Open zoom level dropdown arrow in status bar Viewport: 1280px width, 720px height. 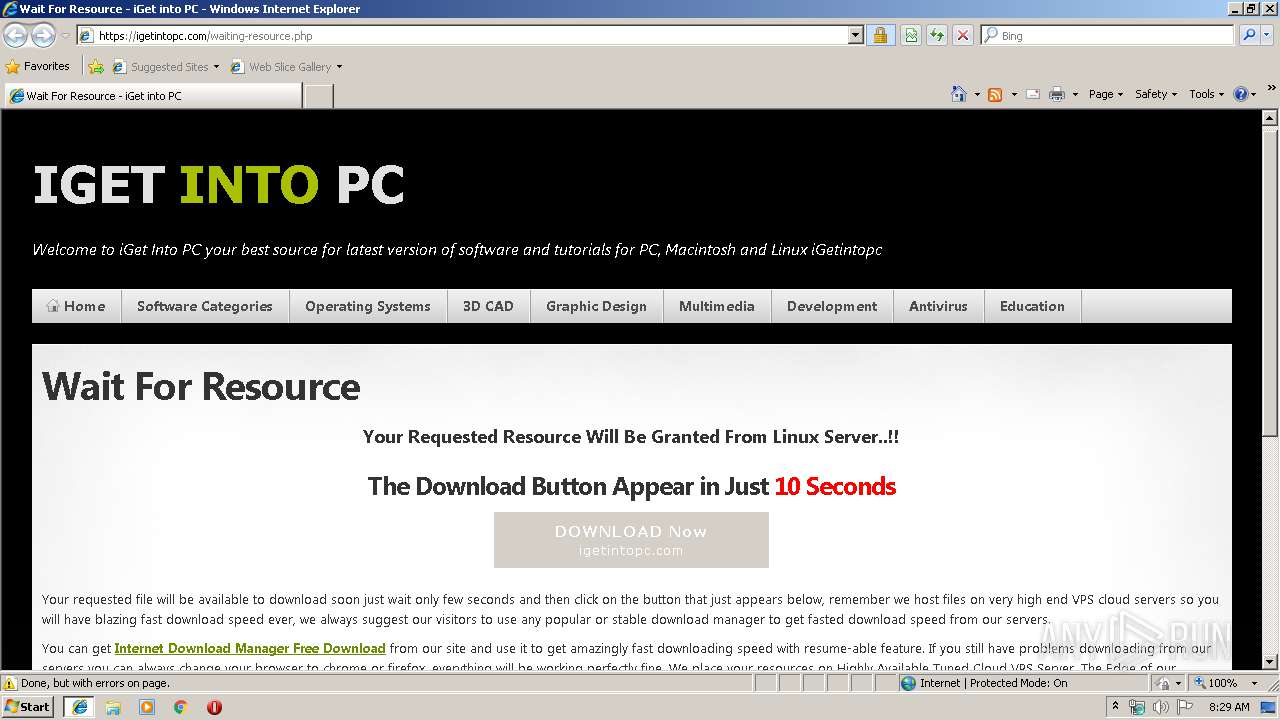[1254, 683]
